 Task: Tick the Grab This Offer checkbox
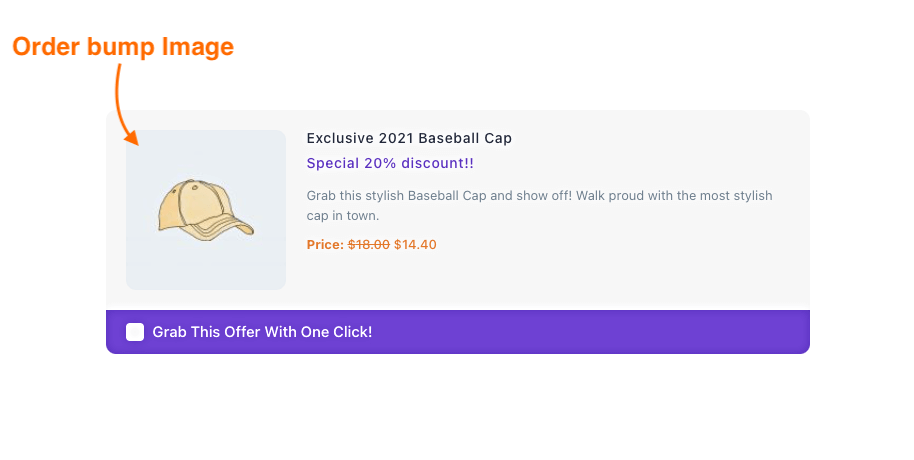point(135,332)
